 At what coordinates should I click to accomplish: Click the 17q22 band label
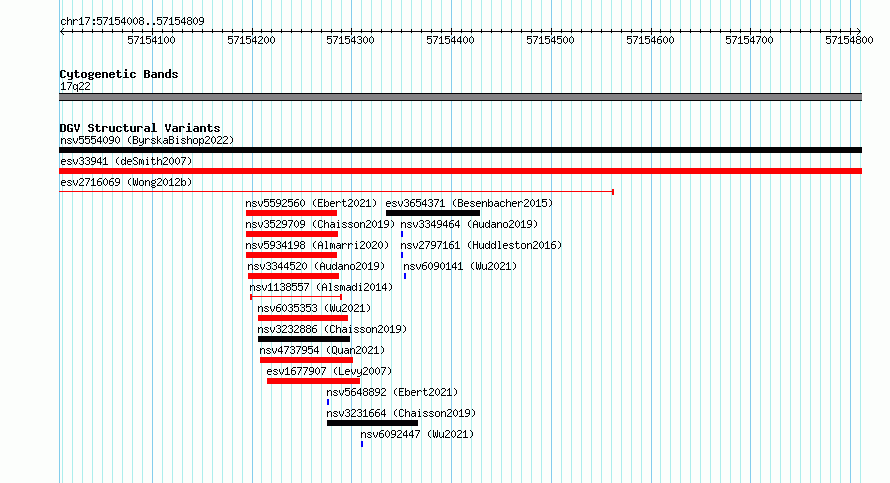(75, 86)
